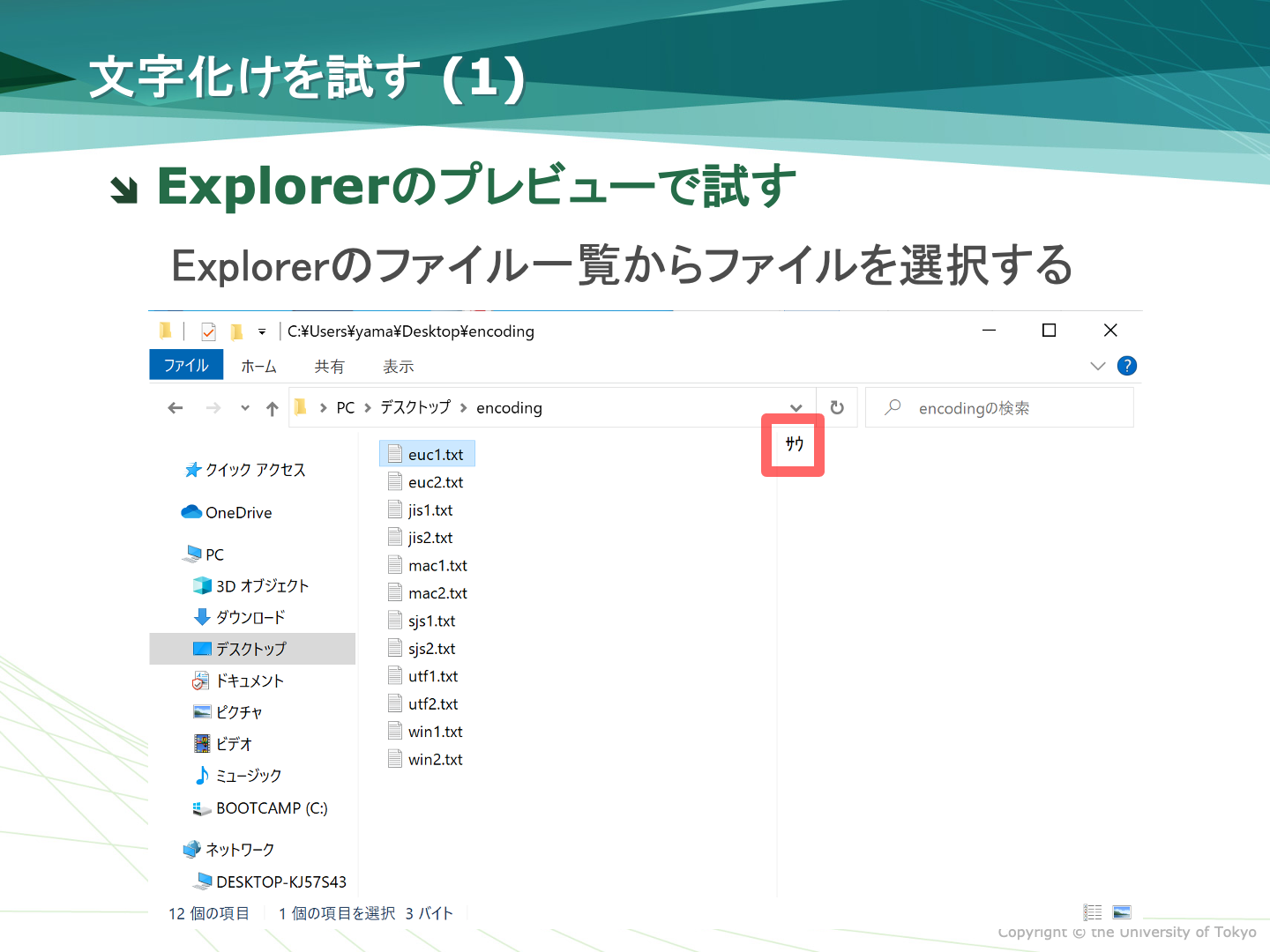This screenshot has height=952, width=1270.
Task: Open the ファイル ribbon tab
Action: point(186,365)
